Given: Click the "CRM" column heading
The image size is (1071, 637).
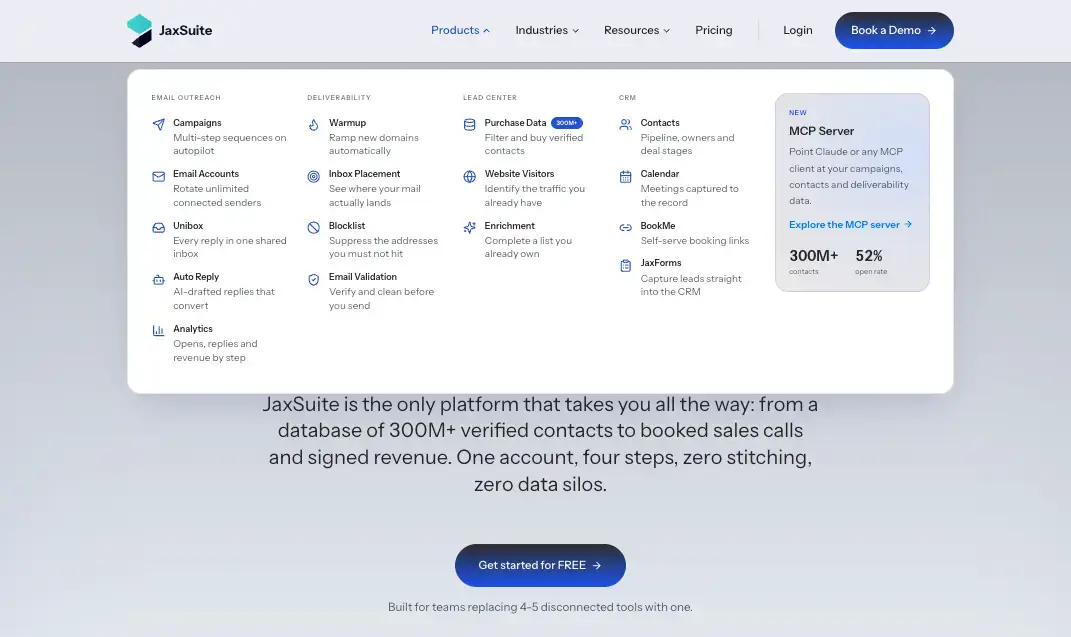Looking at the screenshot, I should pos(627,98).
